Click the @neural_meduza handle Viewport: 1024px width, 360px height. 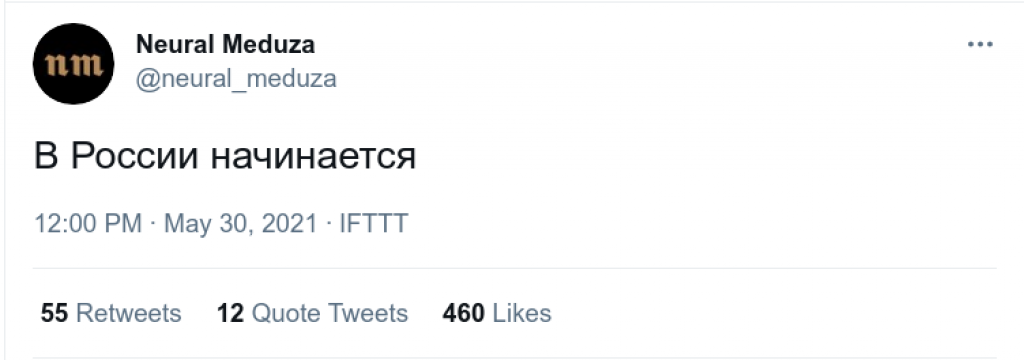(x=236, y=79)
